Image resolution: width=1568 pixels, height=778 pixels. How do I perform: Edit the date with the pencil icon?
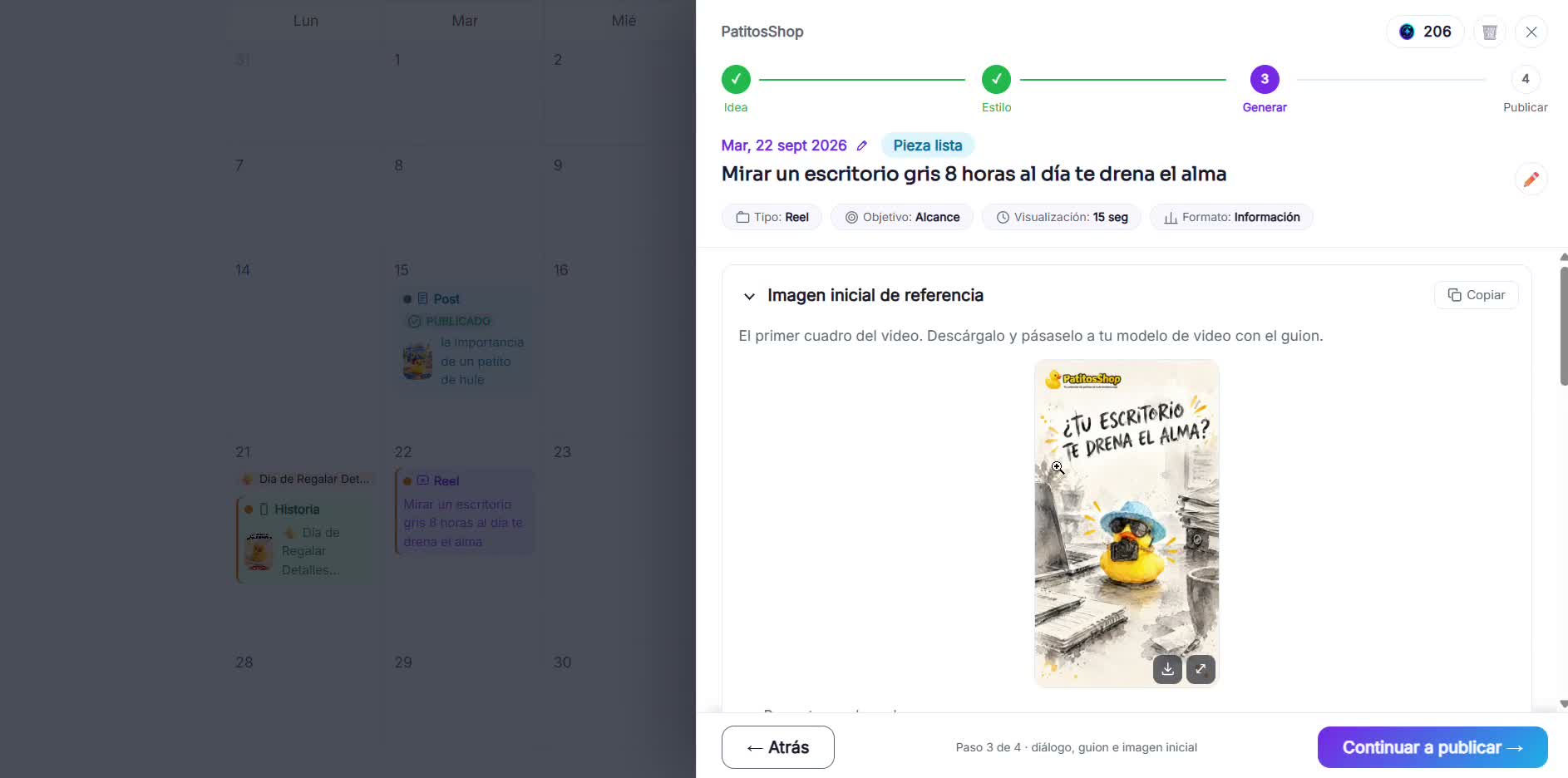coord(862,145)
